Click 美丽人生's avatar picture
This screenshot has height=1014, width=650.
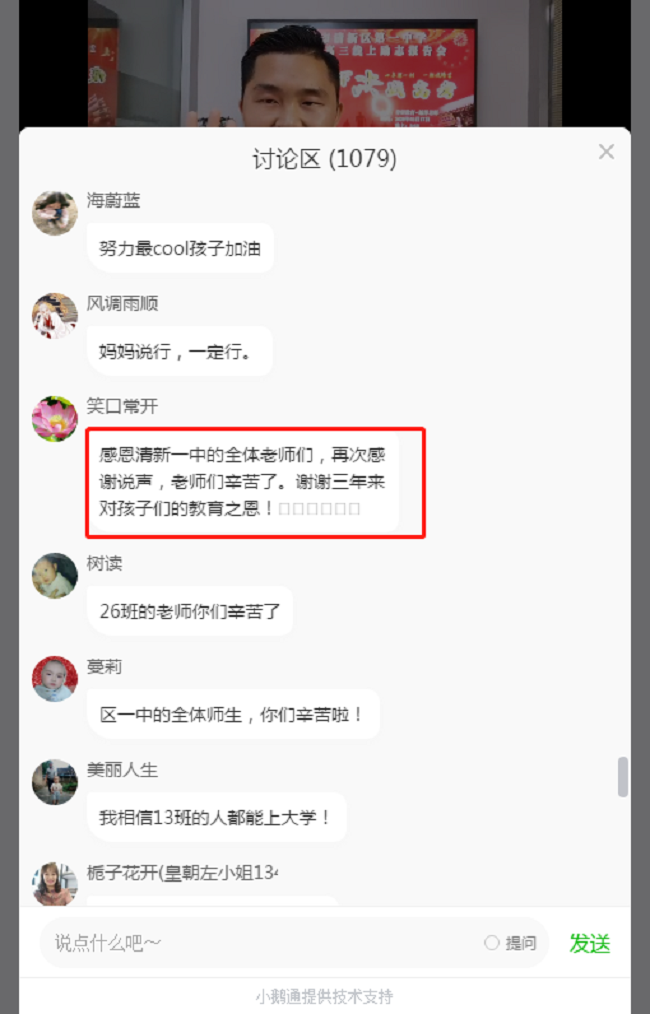pos(55,782)
